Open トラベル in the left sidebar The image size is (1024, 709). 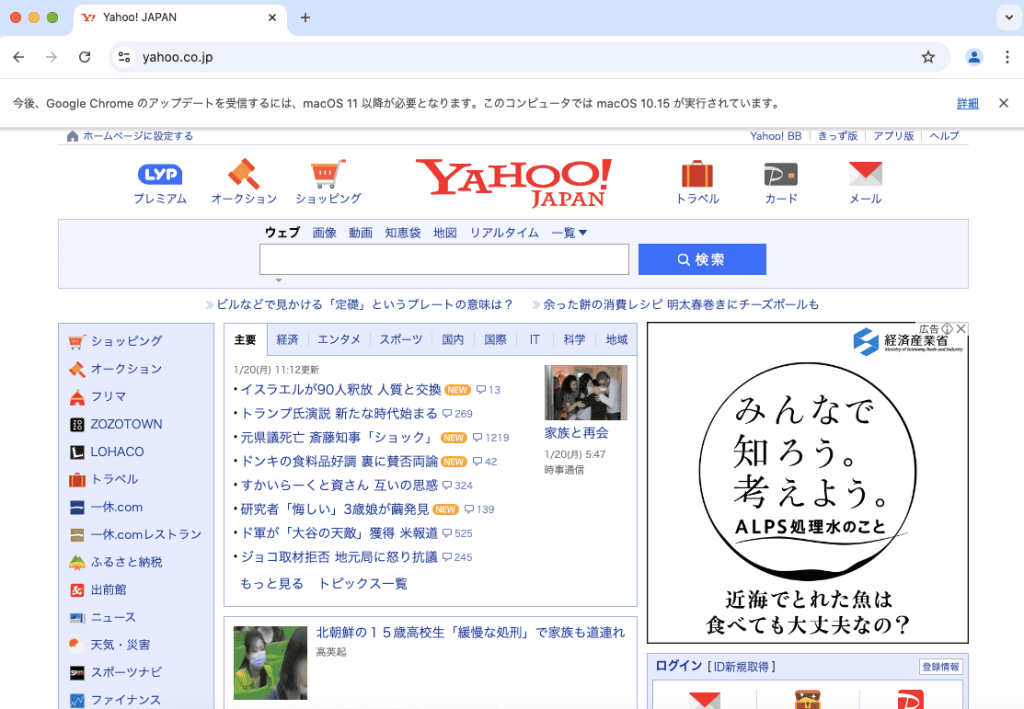click(114, 479)
